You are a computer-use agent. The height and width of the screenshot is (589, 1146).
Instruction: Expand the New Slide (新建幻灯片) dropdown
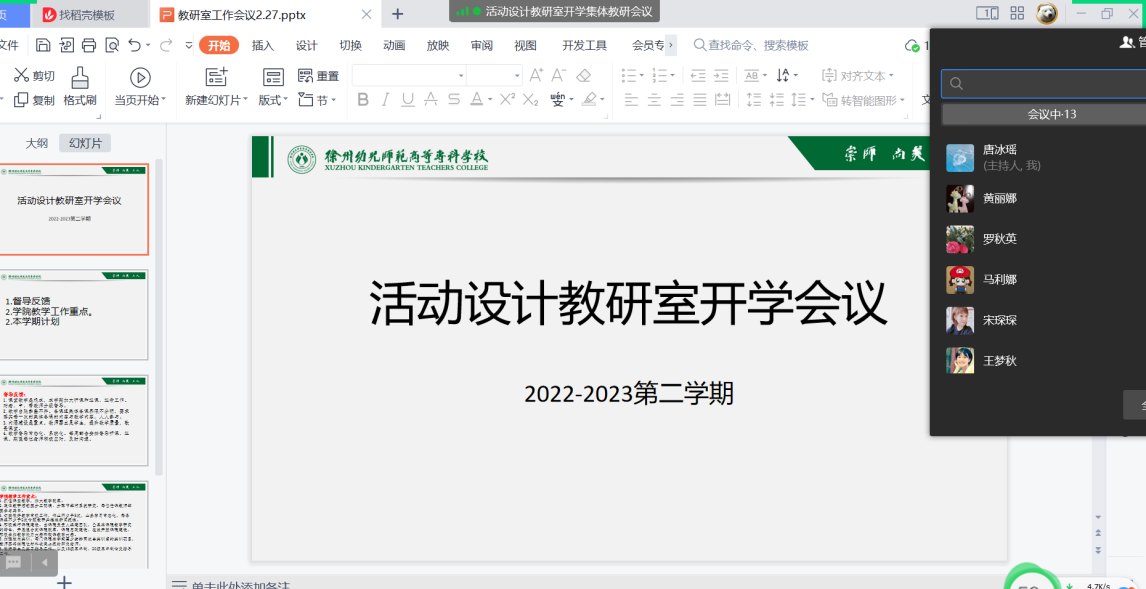(x=246, y=100)
